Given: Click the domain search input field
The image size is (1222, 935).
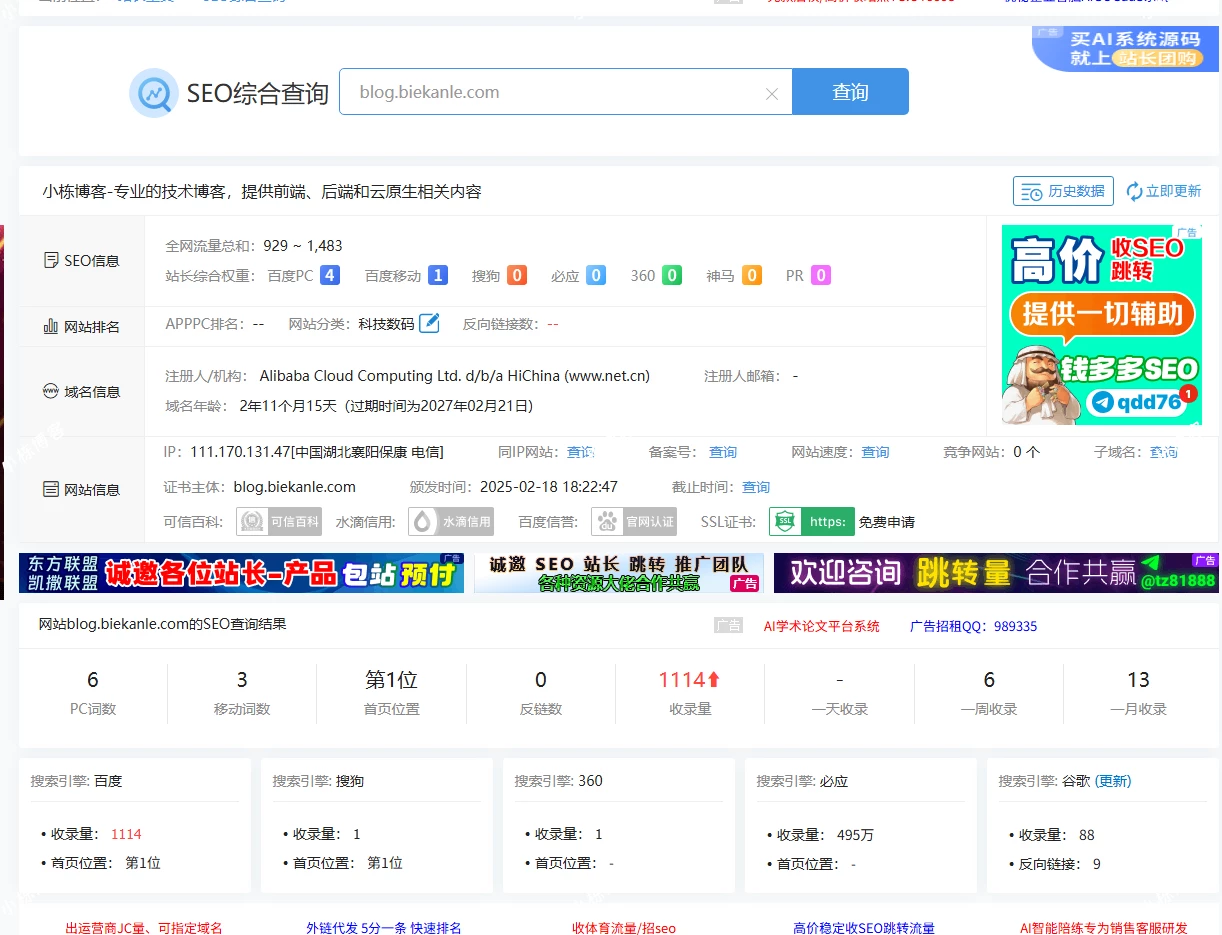Looking at the screenshot, I should 550,92.
